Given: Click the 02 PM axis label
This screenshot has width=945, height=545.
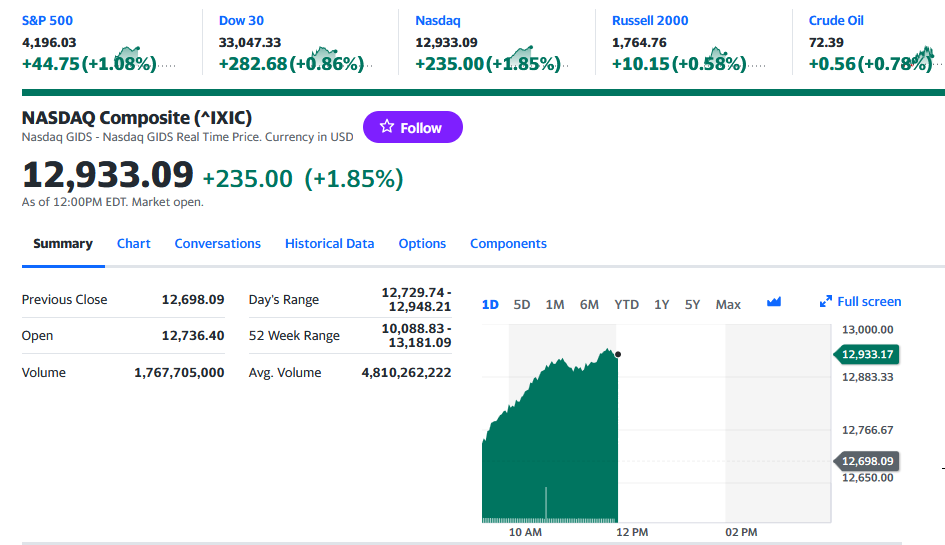Looking at the screenshot, I should (x=741, y=532).
